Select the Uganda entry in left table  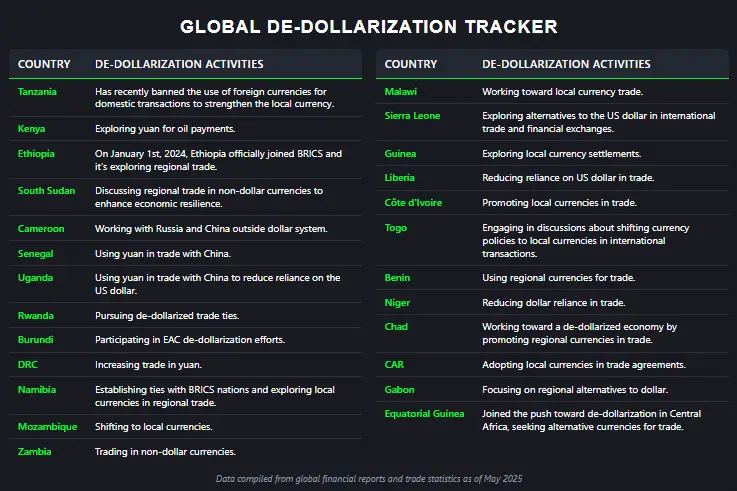pyautogui.click(x=35, y=278)
